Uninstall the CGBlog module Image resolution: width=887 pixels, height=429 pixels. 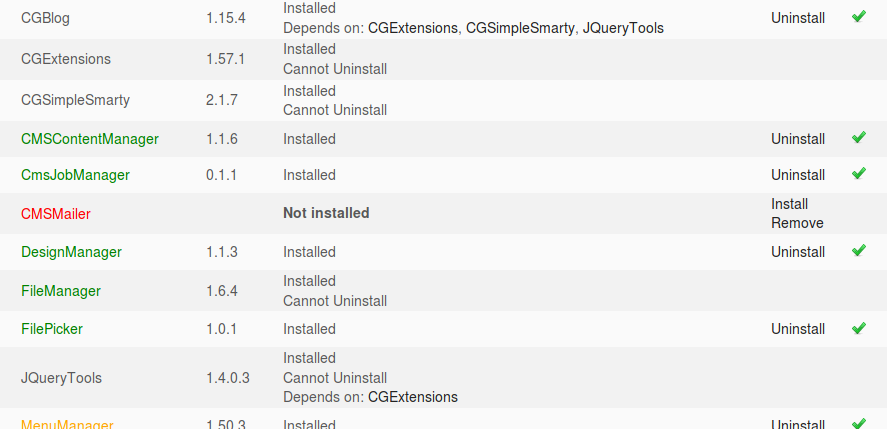pos(798,18)
